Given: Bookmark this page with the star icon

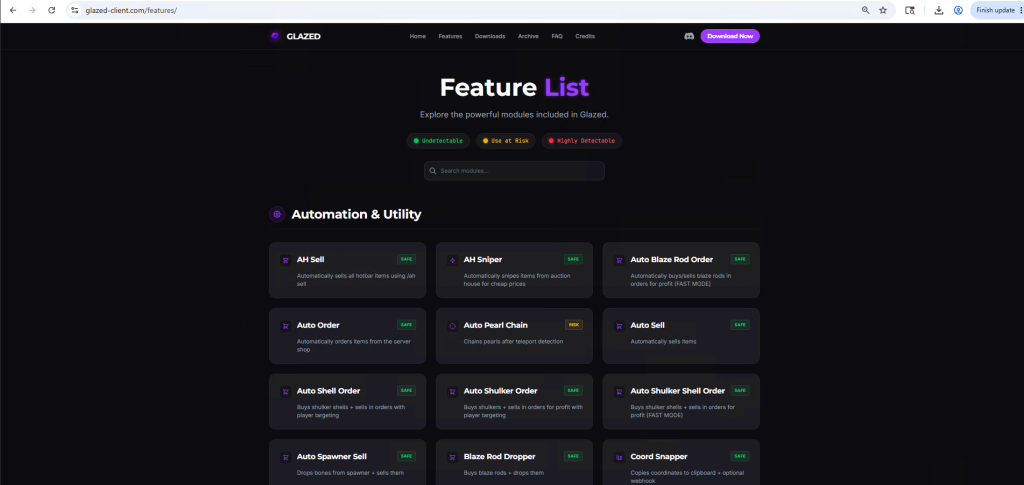Looking at the screenshot, I should pyautogui.click(x=883, y=10).
